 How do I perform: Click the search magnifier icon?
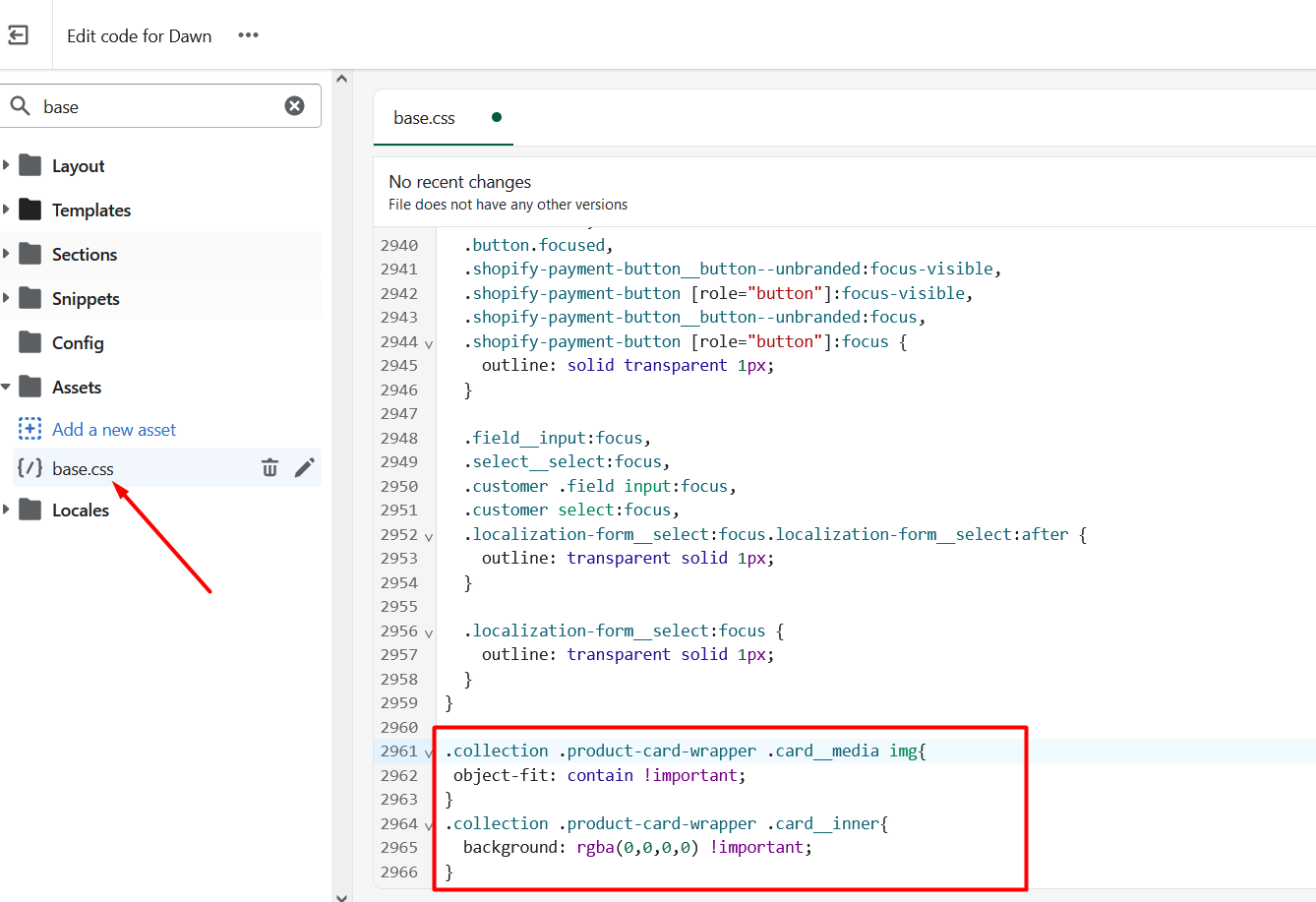[21, 105]
